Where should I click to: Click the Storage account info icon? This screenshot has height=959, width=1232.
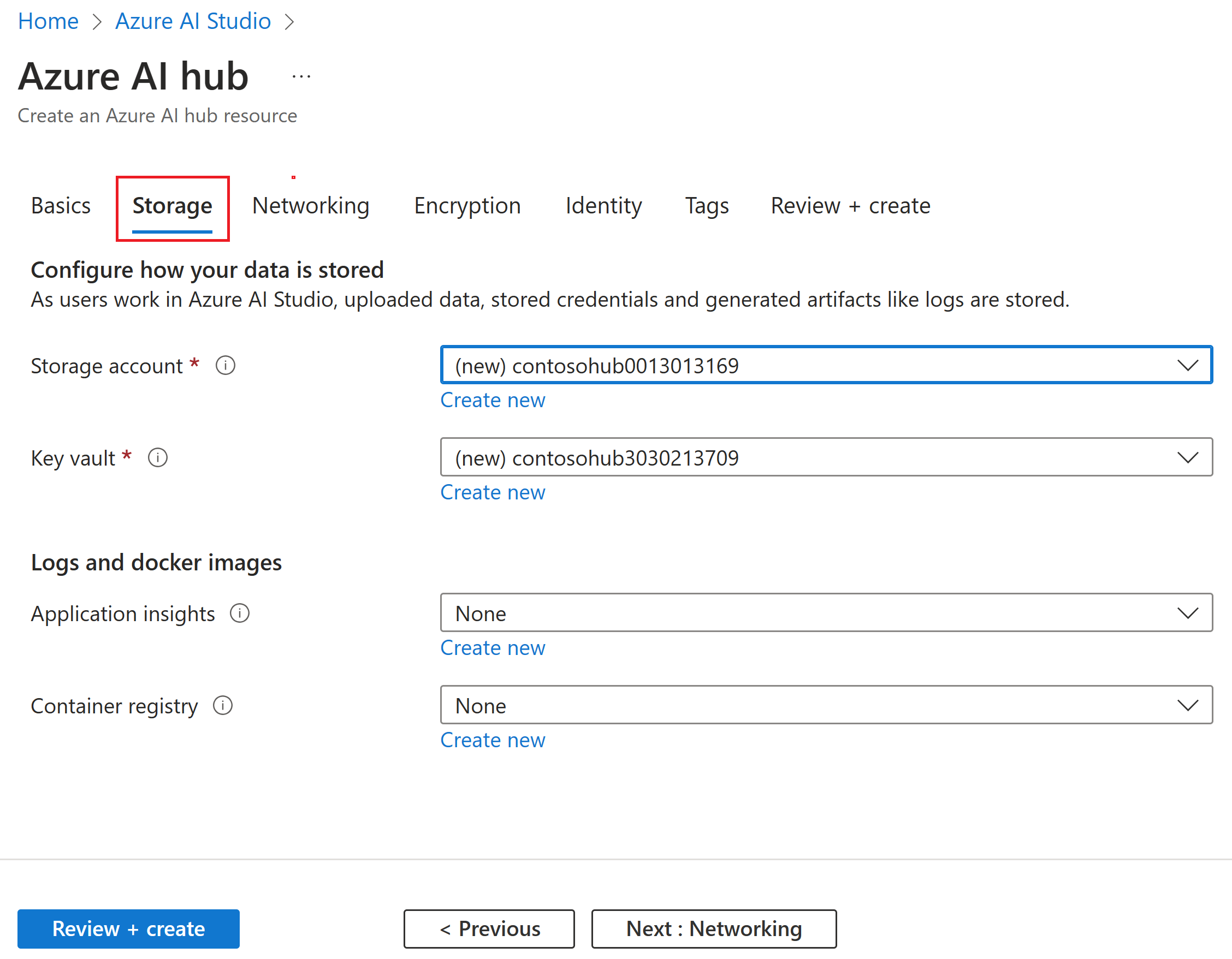pos(225,366)
